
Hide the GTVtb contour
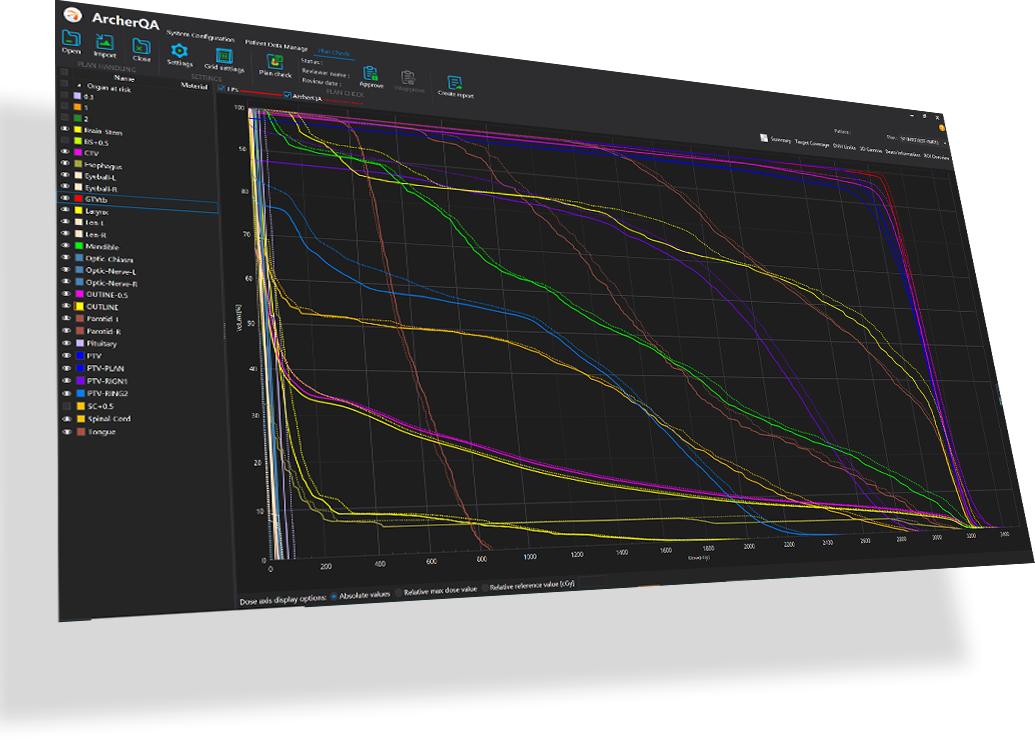pyautogui.click(x=65, y=198)
